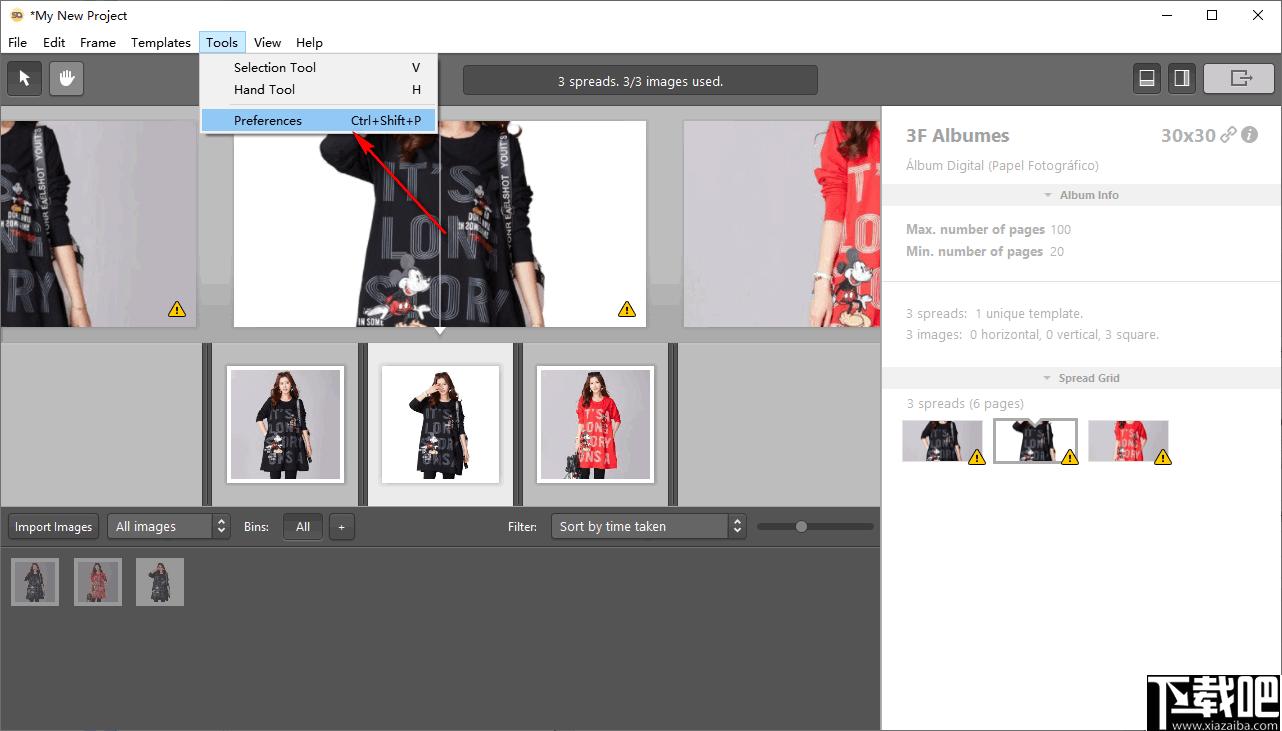Open the All images dropdown
The image size is (1282, 731).
[x=168, y=527]
